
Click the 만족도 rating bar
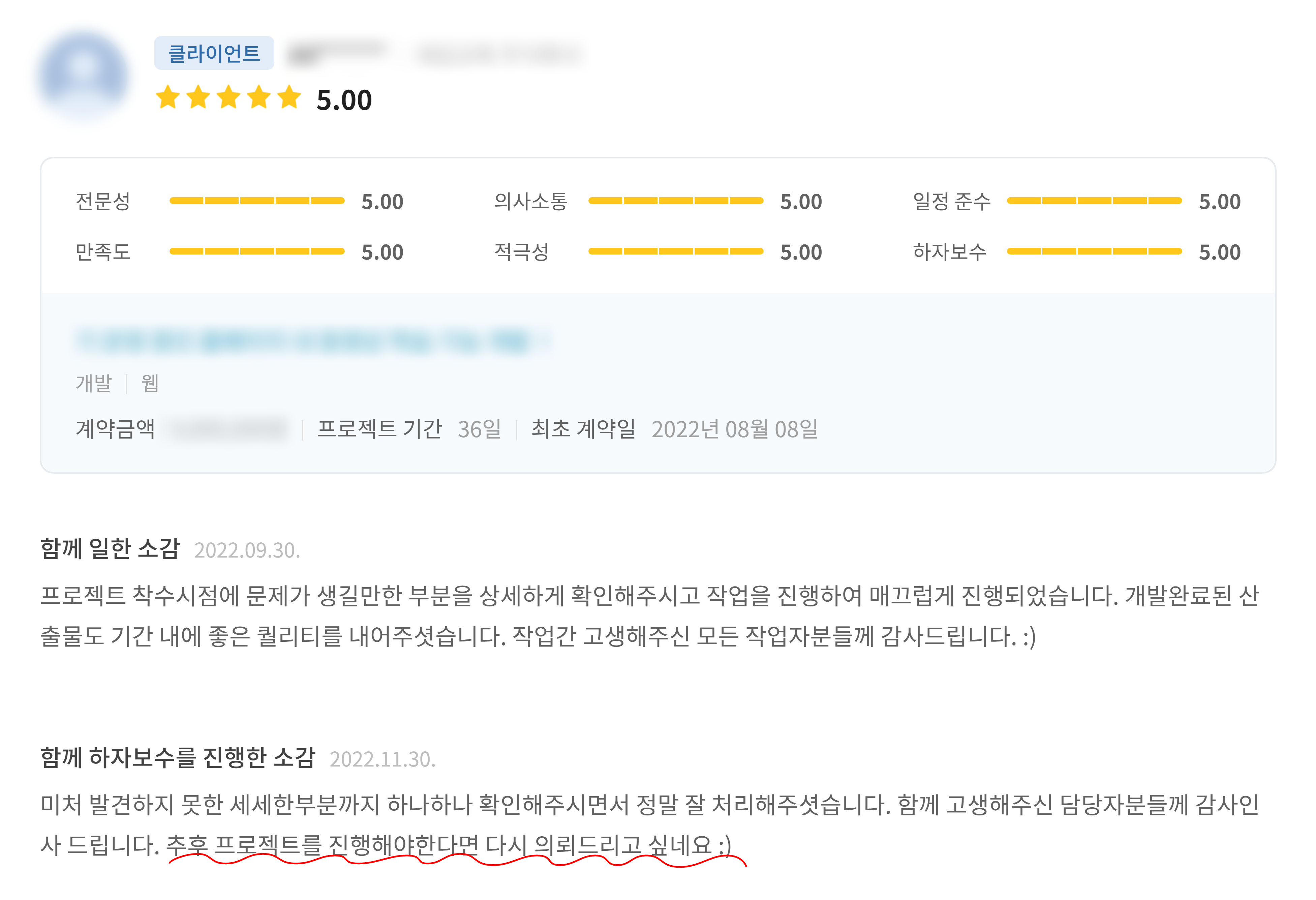(256, 251)
